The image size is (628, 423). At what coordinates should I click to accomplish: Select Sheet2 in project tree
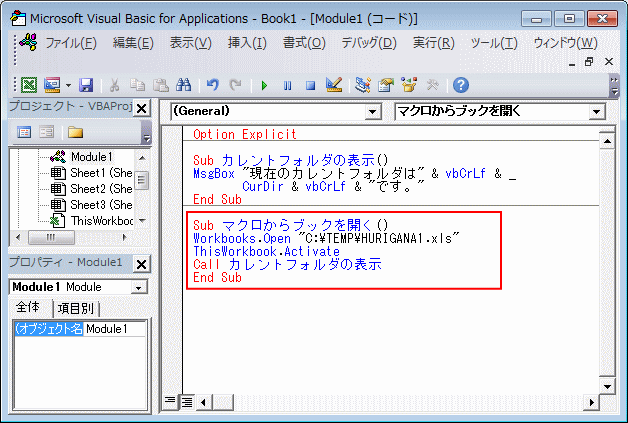pyautogui.click(x=92, y=189)
